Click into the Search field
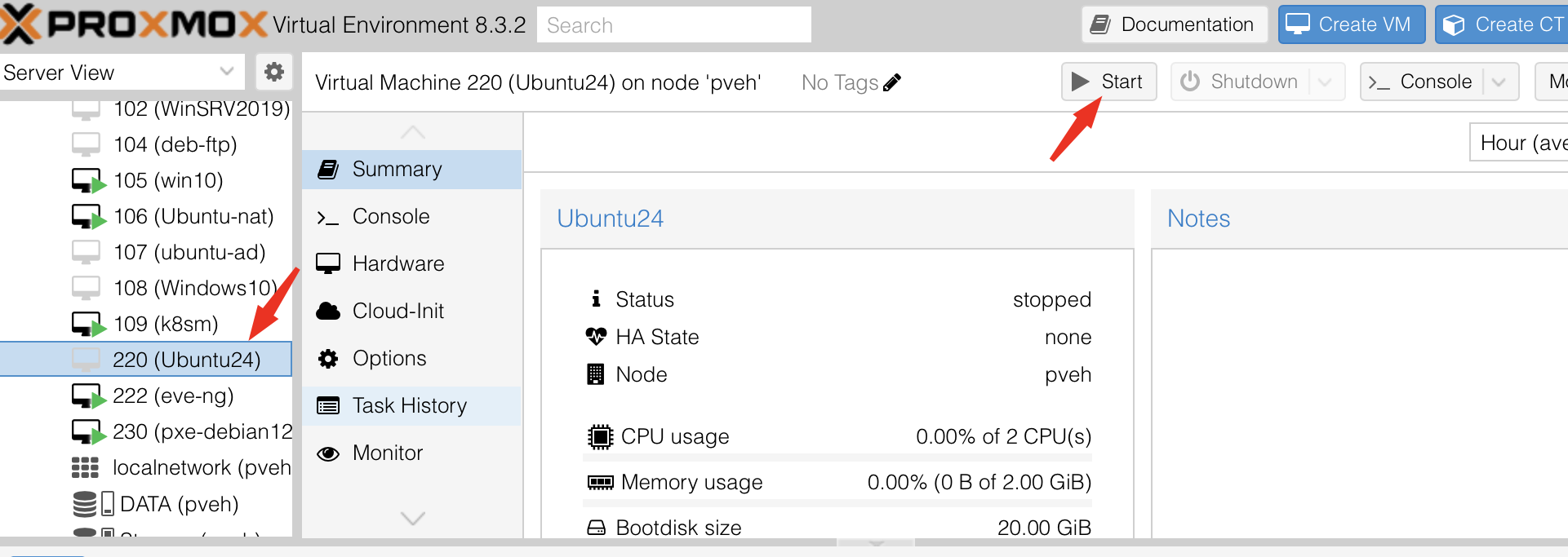 point(673,25)
